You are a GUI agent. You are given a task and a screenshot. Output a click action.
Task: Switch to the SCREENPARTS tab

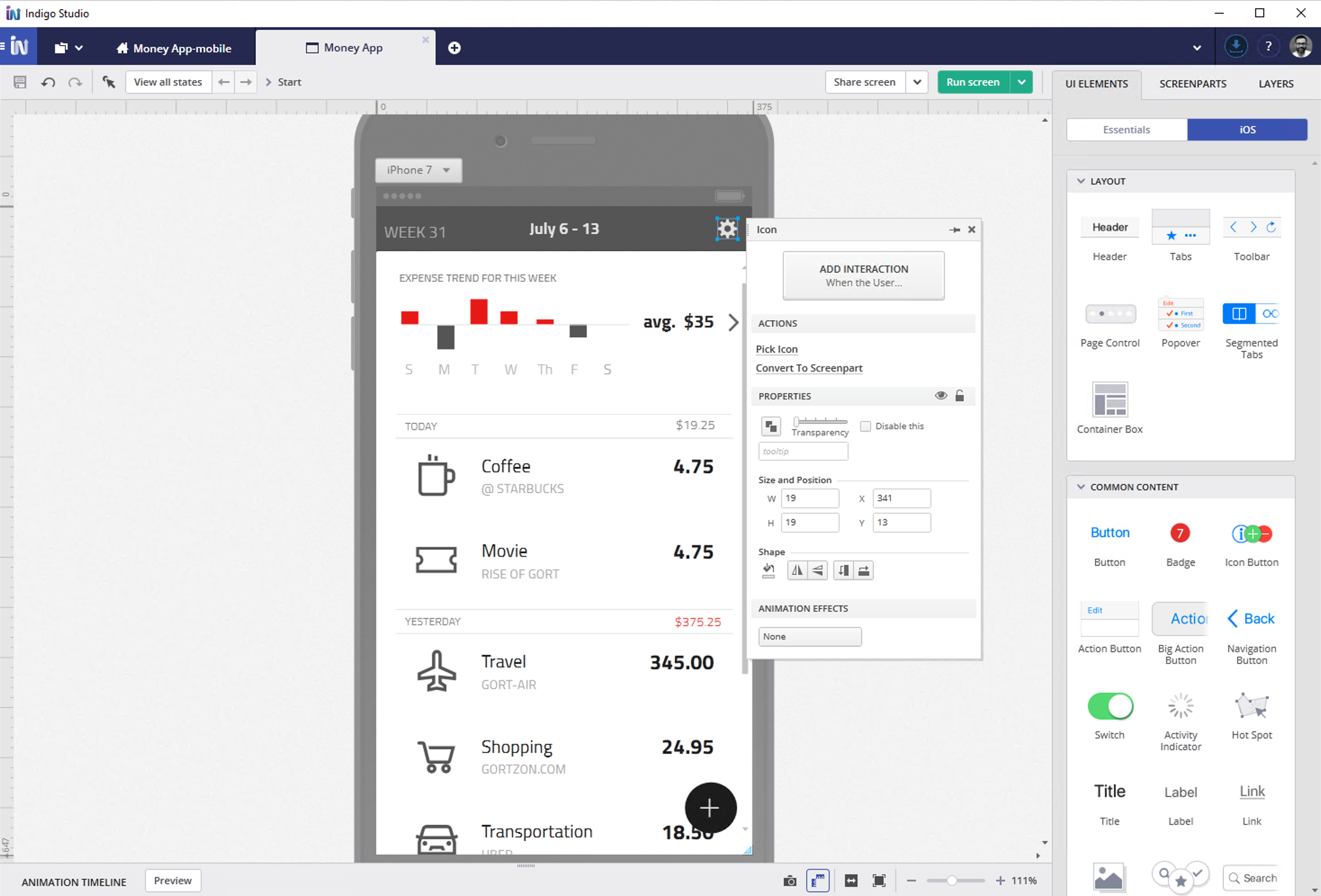click(x=1192, y=84)
